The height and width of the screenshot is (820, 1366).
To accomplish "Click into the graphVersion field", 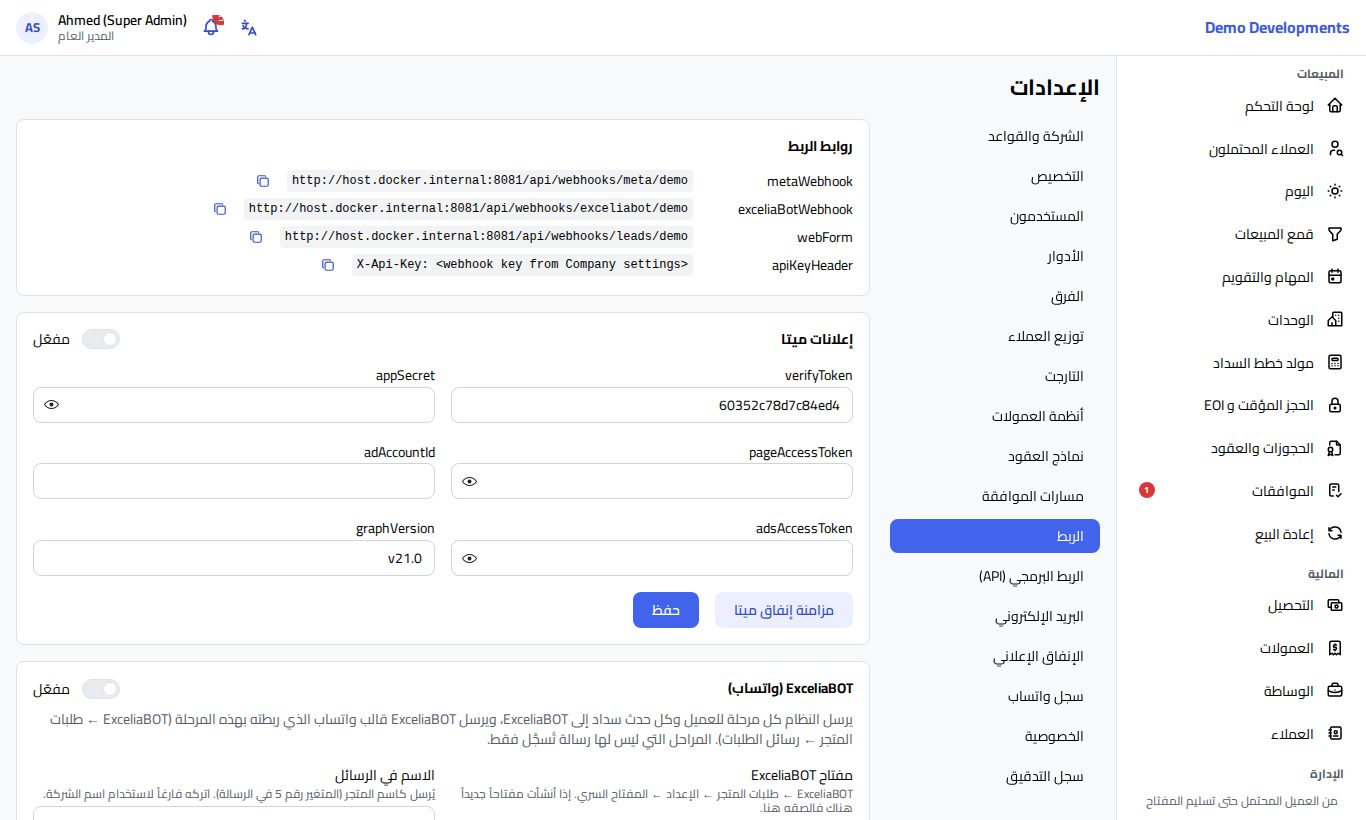I will (234, 558).
